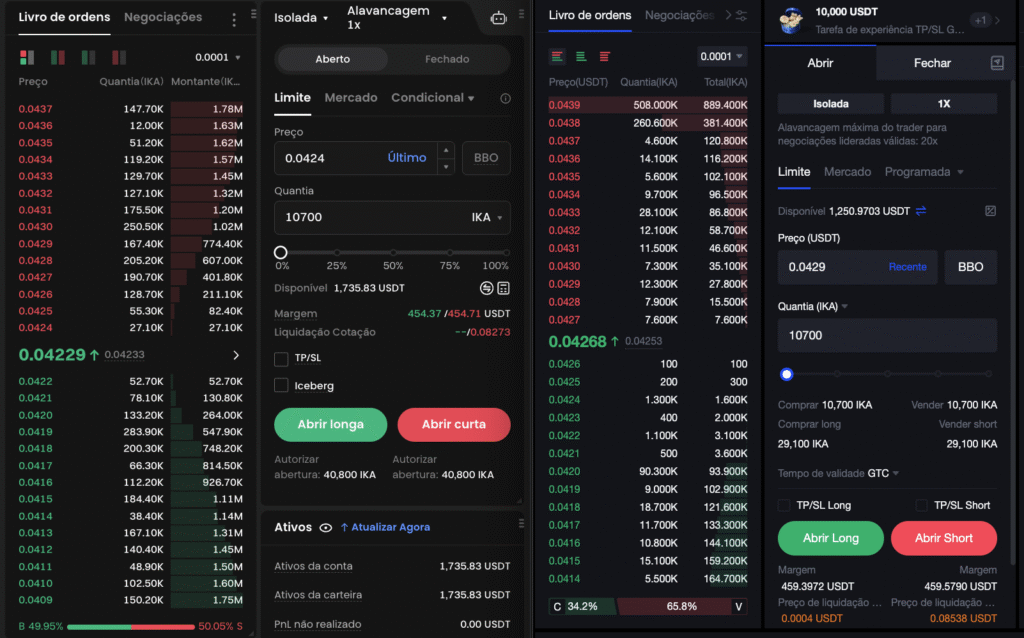Viewport: 1024px width, 638px height.
Task: Enable the TP/SL checkbox
Action: pyautogui.click(x=281, y=359)
